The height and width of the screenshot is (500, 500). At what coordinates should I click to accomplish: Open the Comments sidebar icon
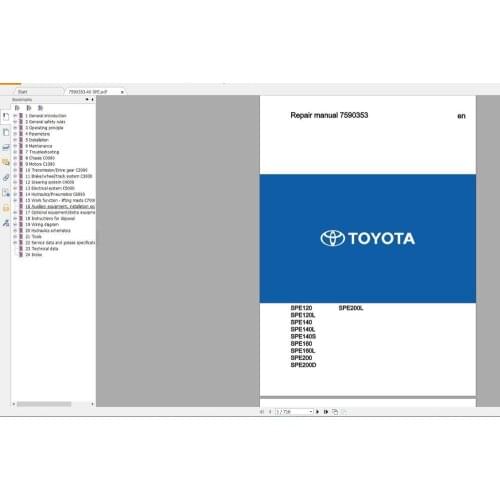coord(6,162)
